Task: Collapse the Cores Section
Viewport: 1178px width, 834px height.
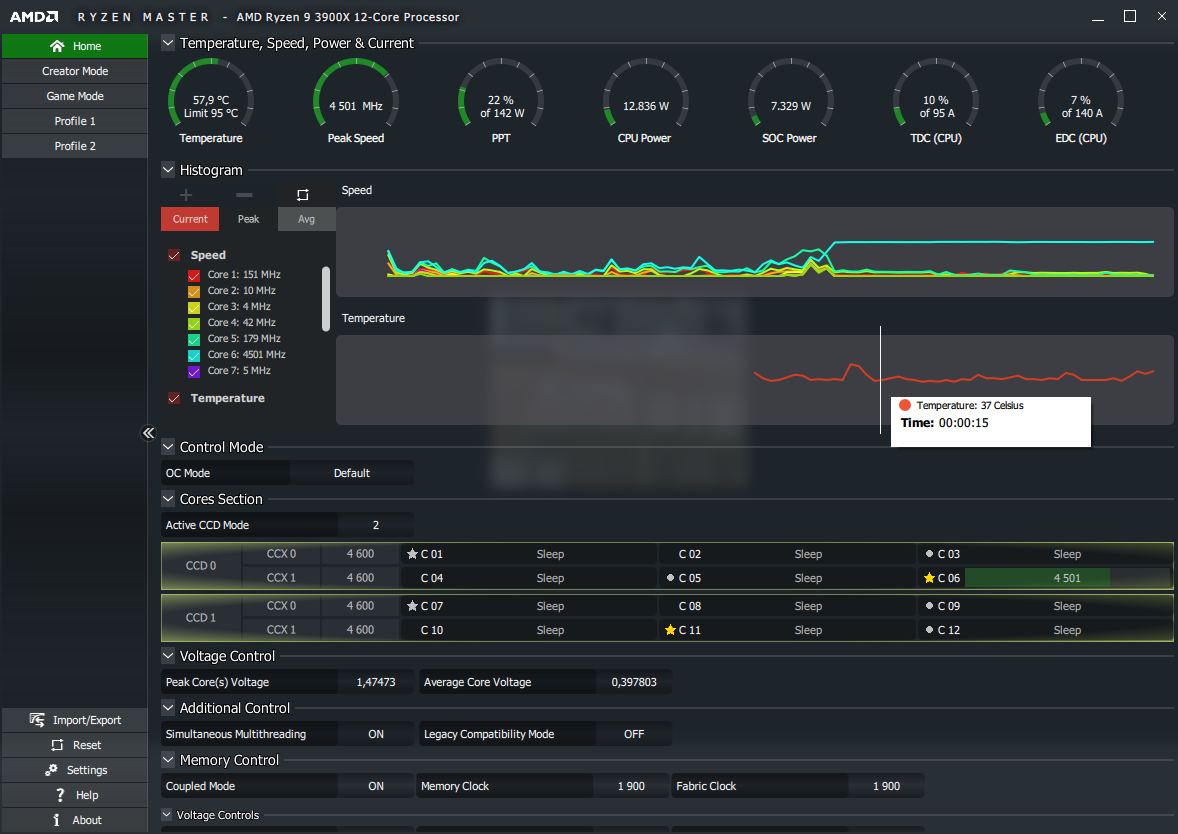Action: (x=168, y=498)
